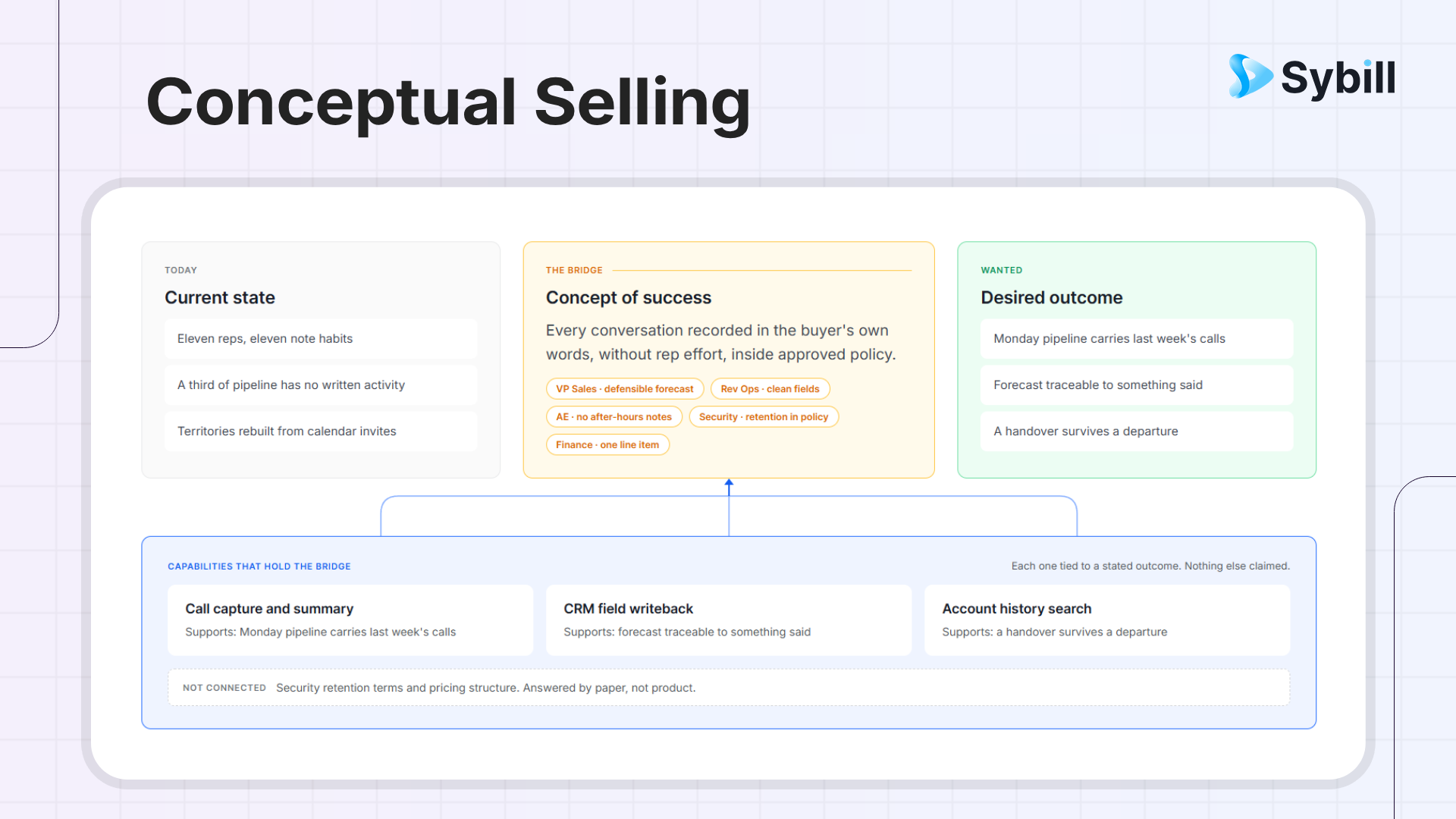The width and height of the screenshot is (1456, 819).
Task: Click the Sybill logo icon
Action: pyautogui.click(x=1250, y=76)
